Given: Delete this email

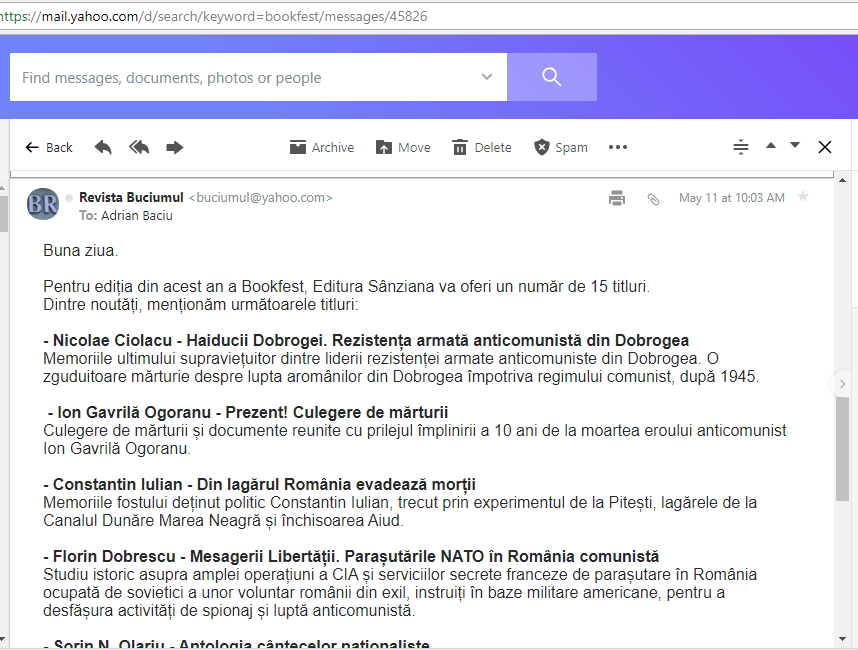Looking at the screenshot, I should pyautogui.click(x=481, y=147).
